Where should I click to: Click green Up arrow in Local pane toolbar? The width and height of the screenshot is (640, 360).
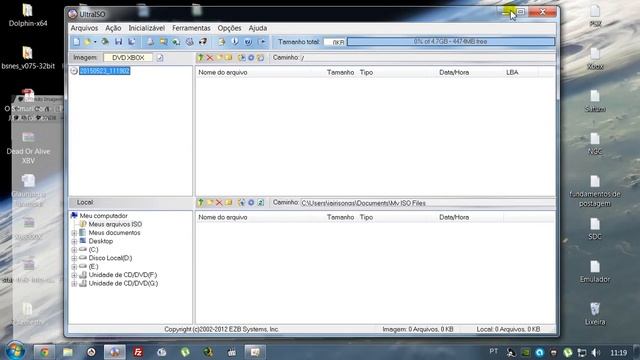[x=200, y=202]
